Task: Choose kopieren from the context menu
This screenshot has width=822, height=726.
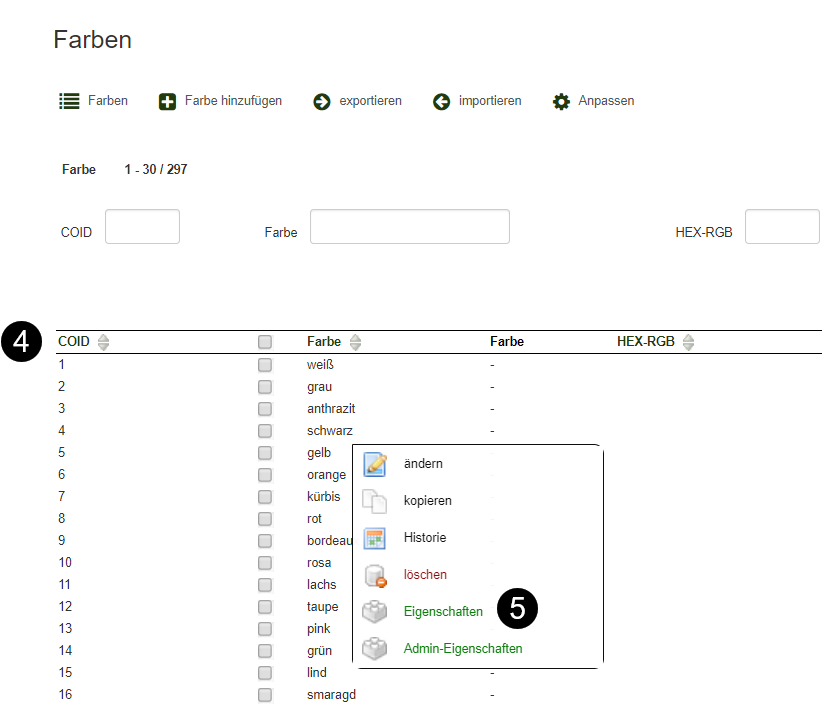Action: click(427, 501)
